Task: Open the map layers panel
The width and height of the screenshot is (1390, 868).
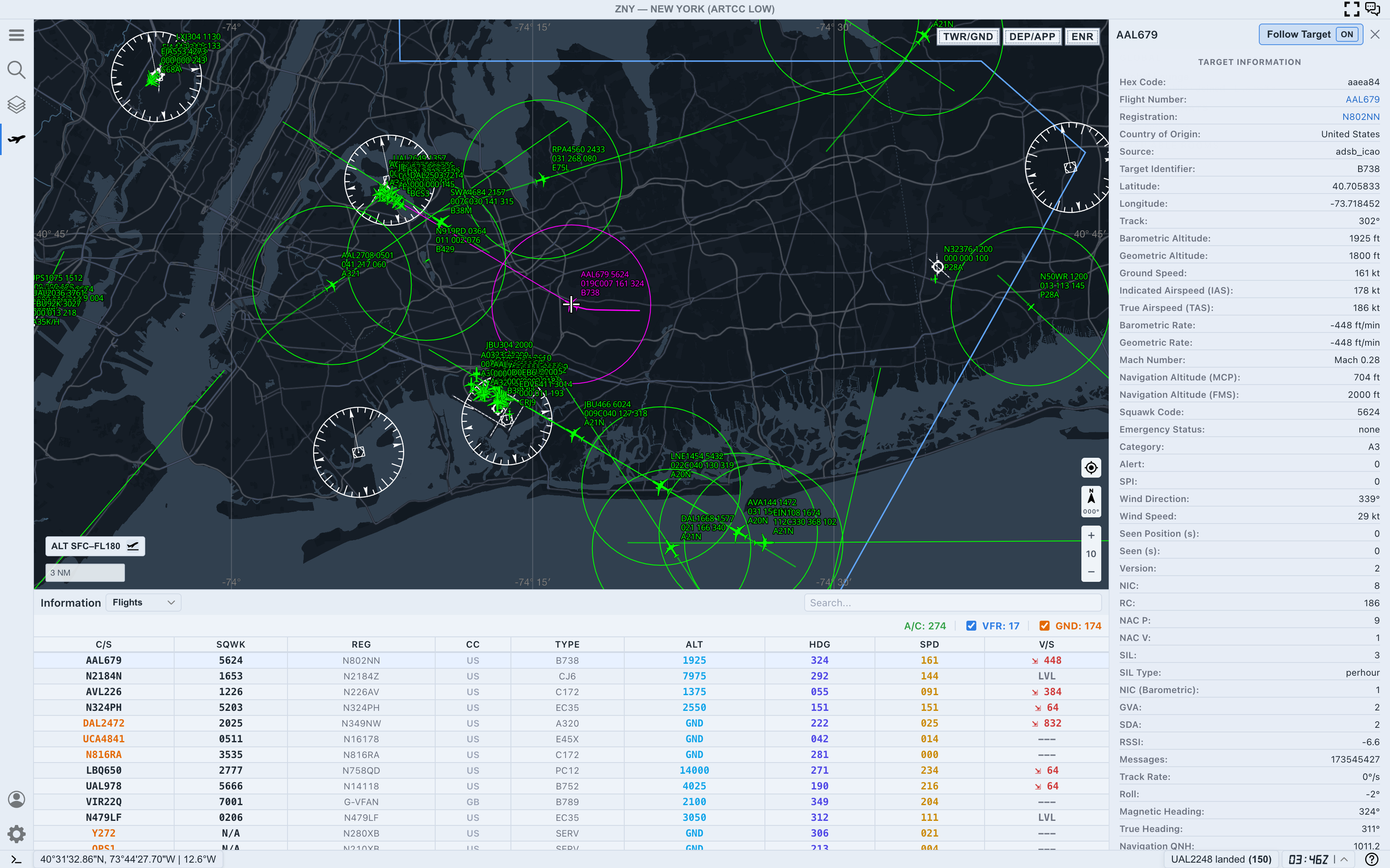Action: tap(16, 105)
